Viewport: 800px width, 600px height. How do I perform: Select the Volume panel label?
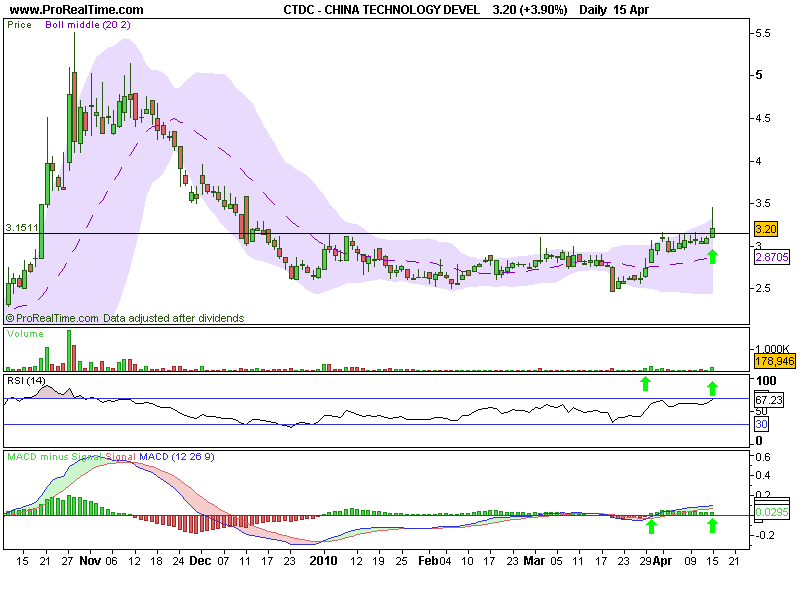coord(25,334)
